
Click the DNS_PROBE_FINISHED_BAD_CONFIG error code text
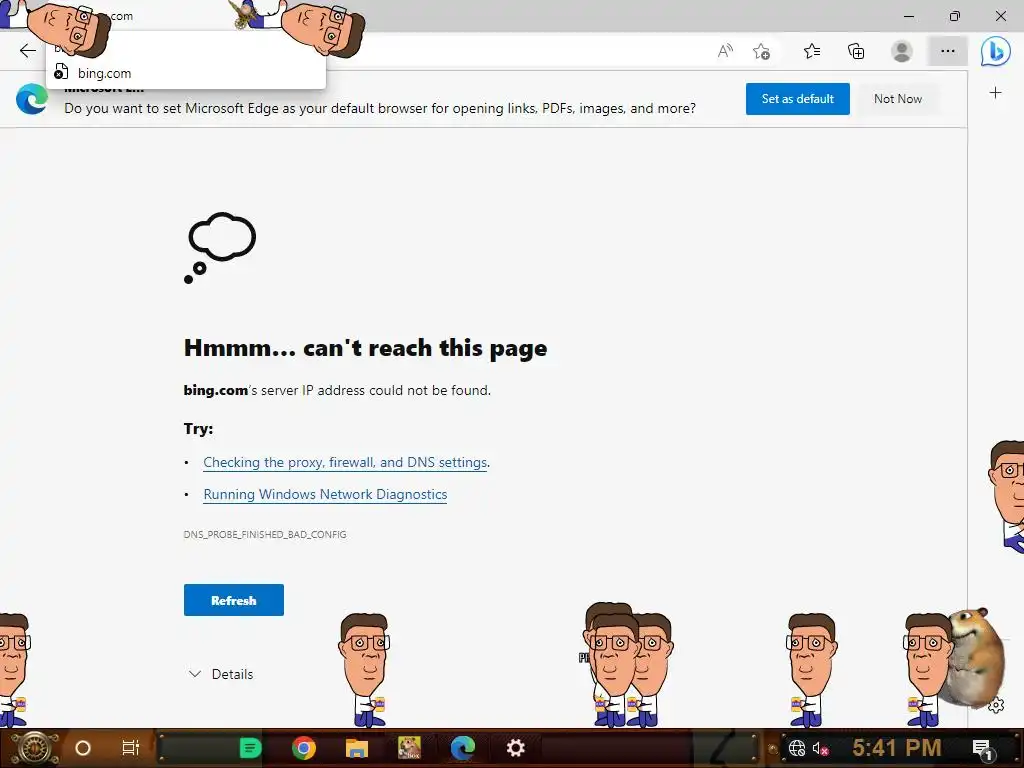[x=265, y=534]
